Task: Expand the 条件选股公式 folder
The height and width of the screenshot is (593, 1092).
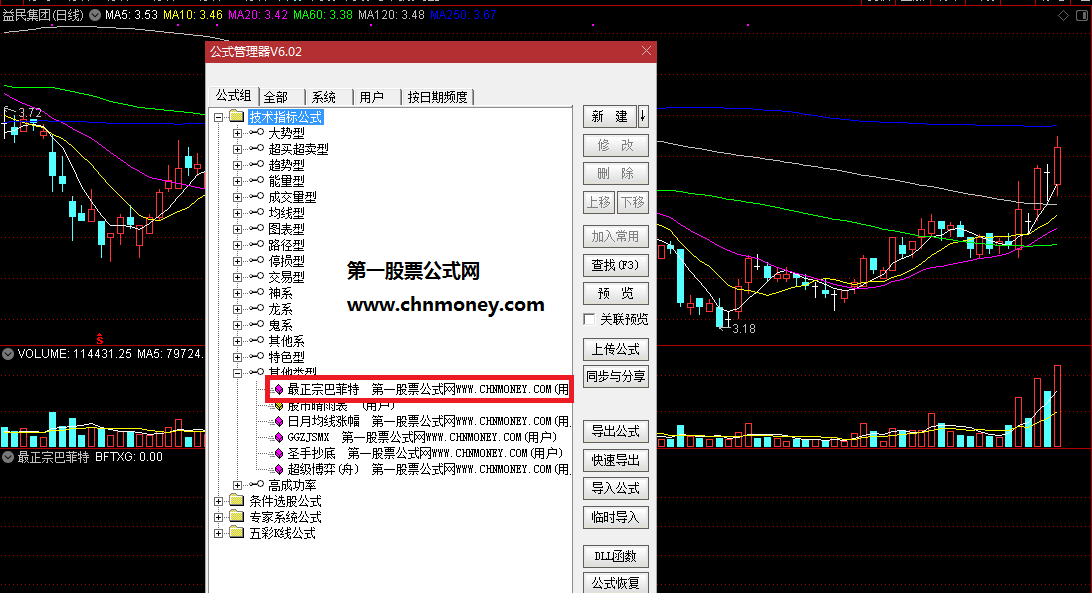Action: click(219, 501)
